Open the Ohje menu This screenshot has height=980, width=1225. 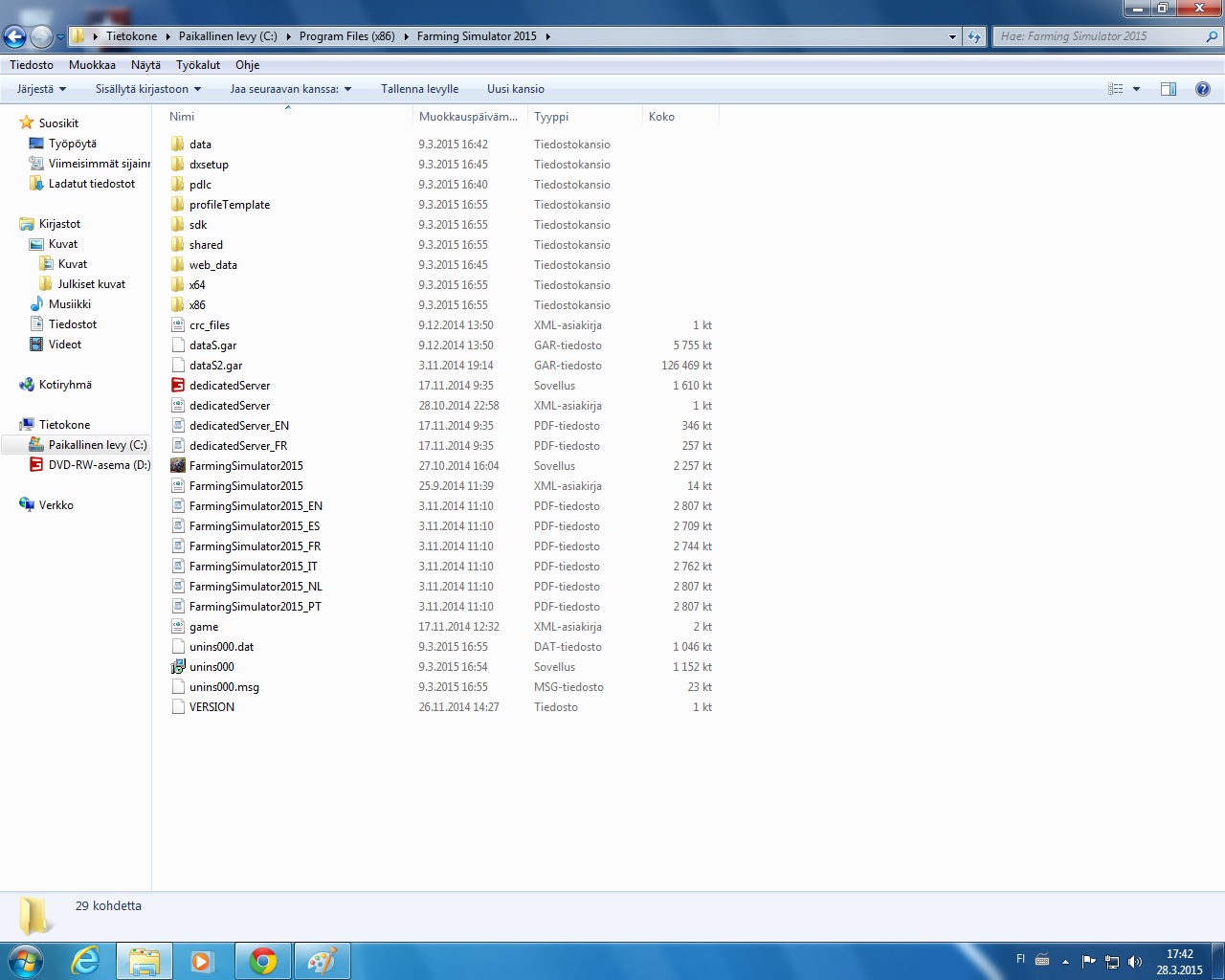pos(248,65)
